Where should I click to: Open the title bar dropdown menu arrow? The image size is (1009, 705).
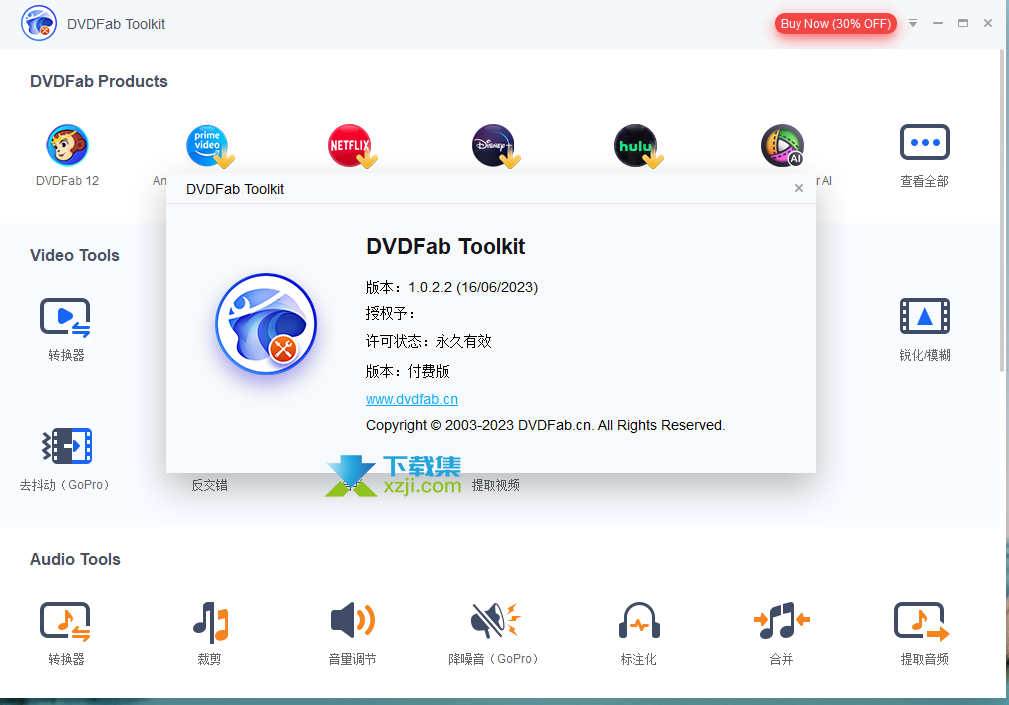click(913, 23)
